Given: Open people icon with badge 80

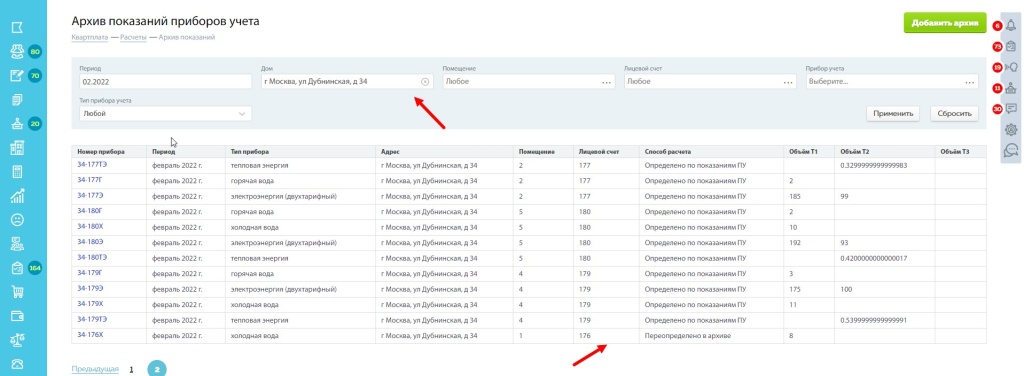Looking at the screenshot, I should click(18, 52).
